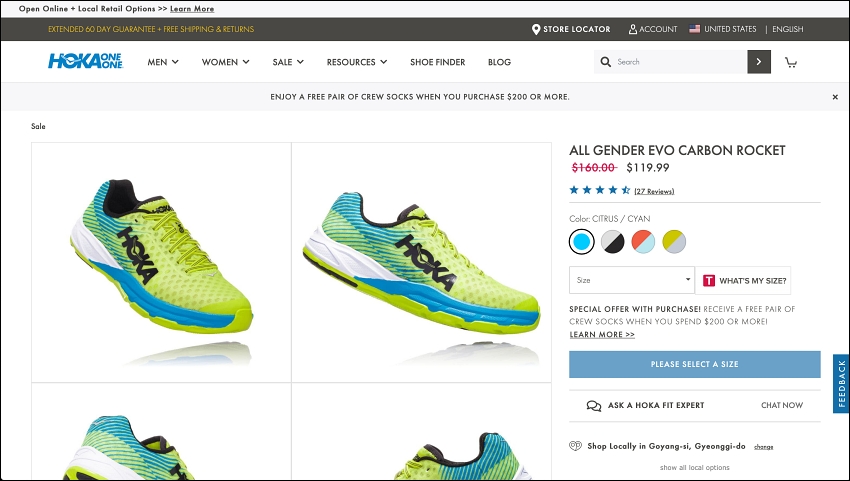Expand the WOMEN menu
Image resolution: width=850 pixels, height=481 pixels.
click(x=226, y=62)
